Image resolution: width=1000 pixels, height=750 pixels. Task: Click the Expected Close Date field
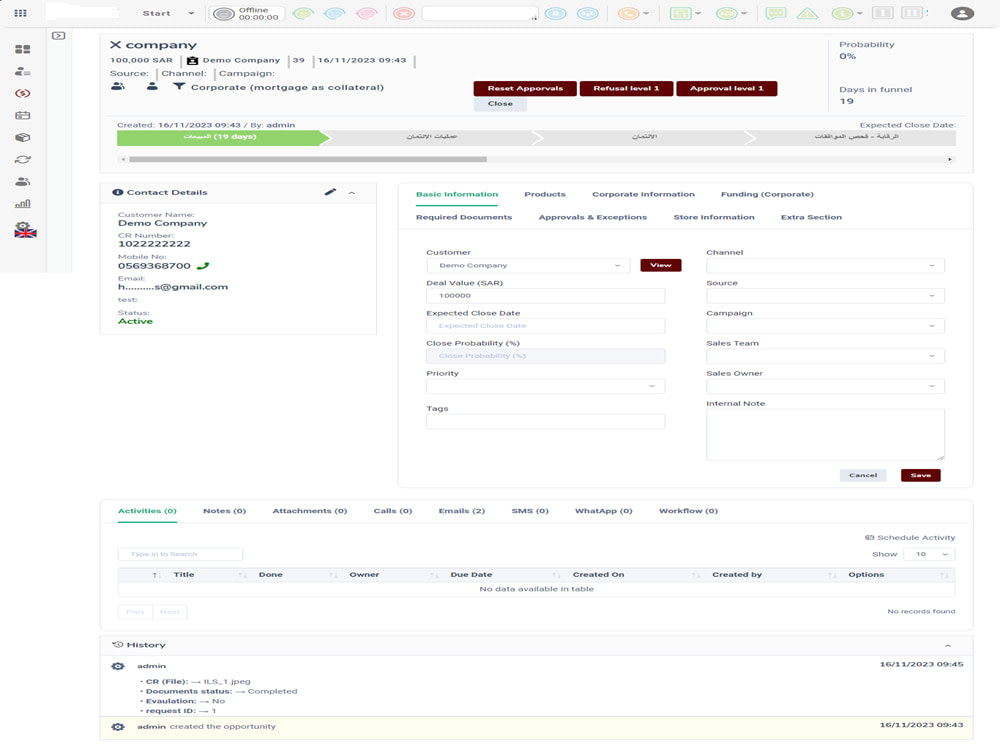pos(545,326)
